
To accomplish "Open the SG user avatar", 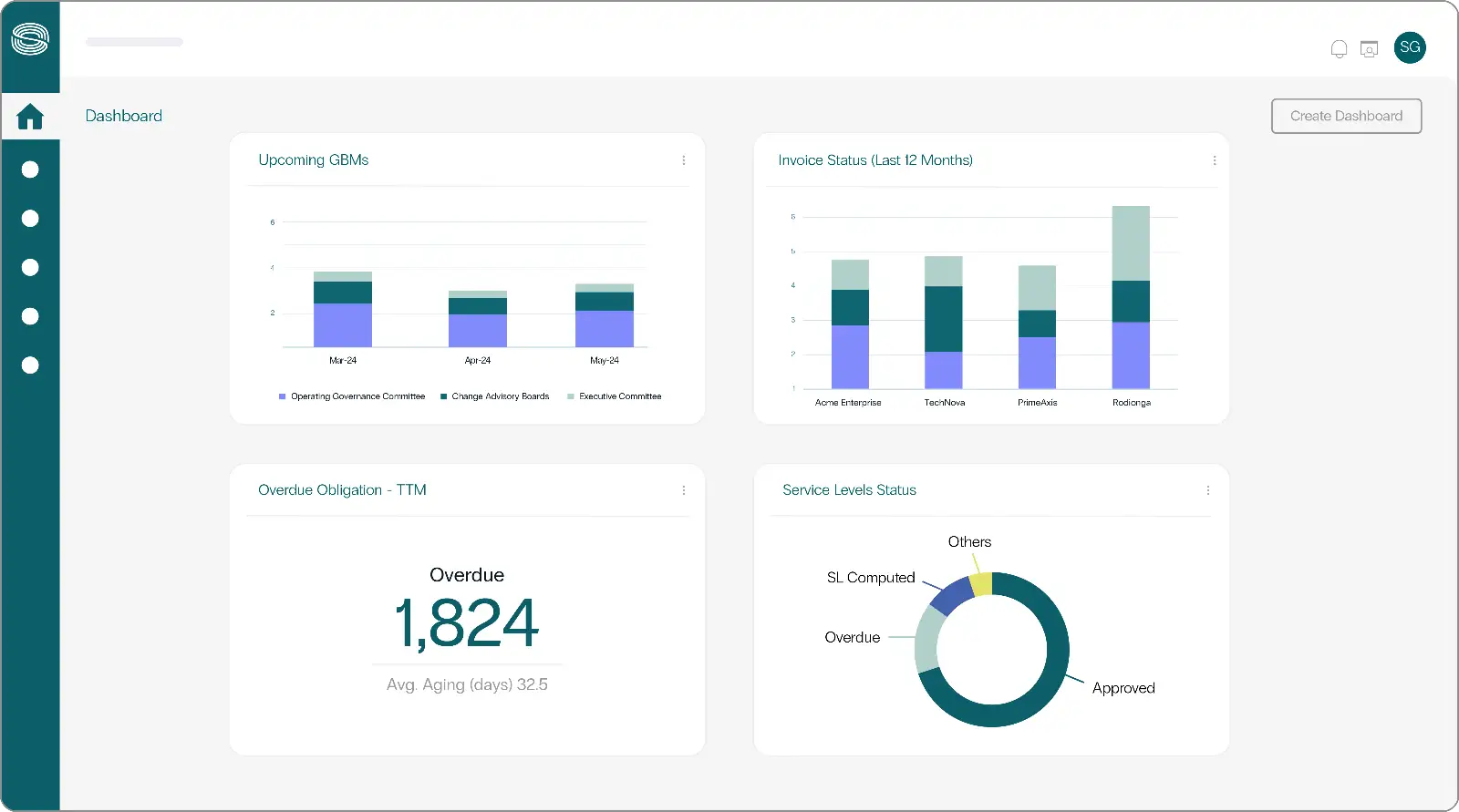I will pyautogui.click(x=1410, y=47).
